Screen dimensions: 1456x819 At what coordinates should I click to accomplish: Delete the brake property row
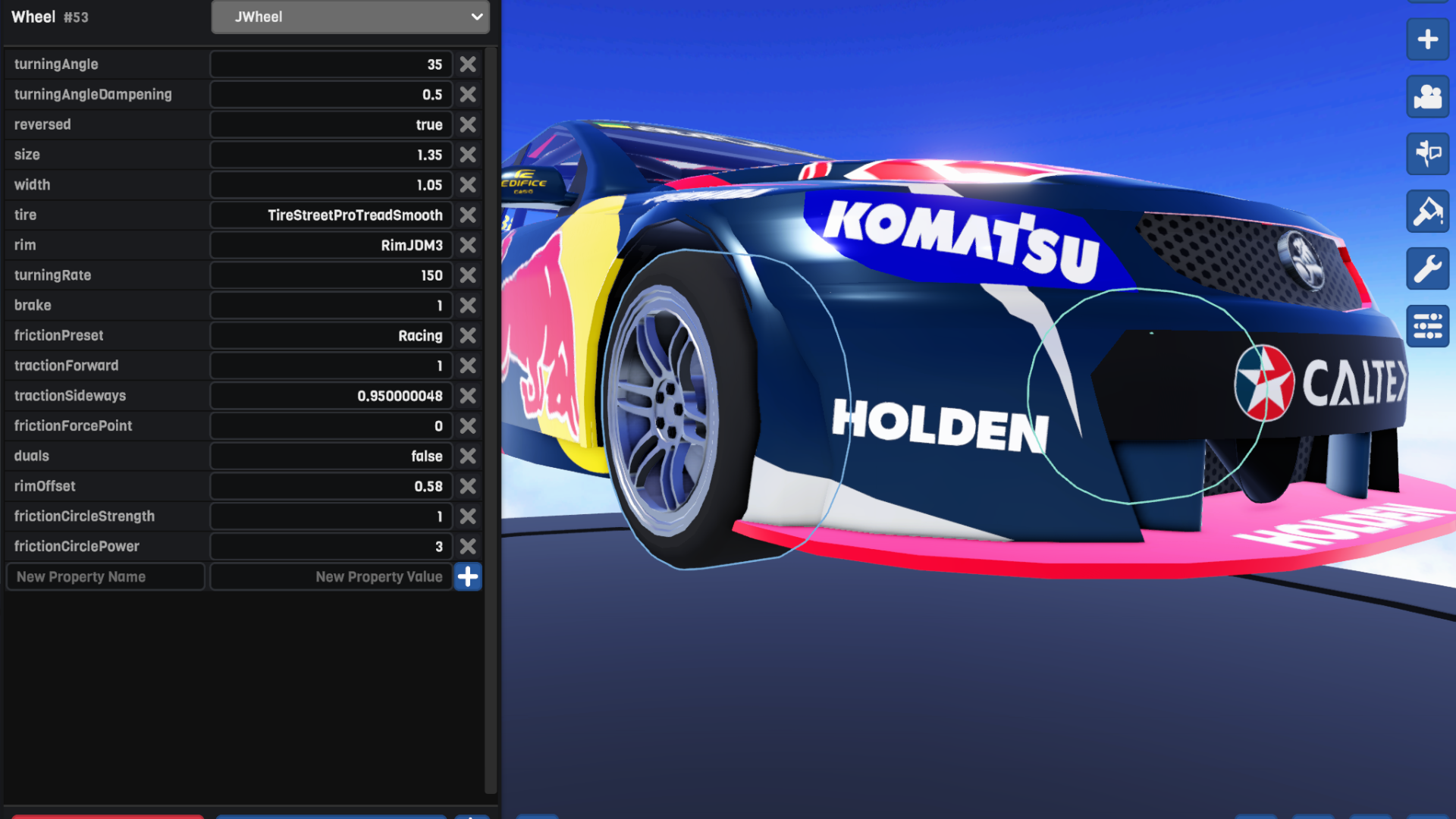[468, 306]
